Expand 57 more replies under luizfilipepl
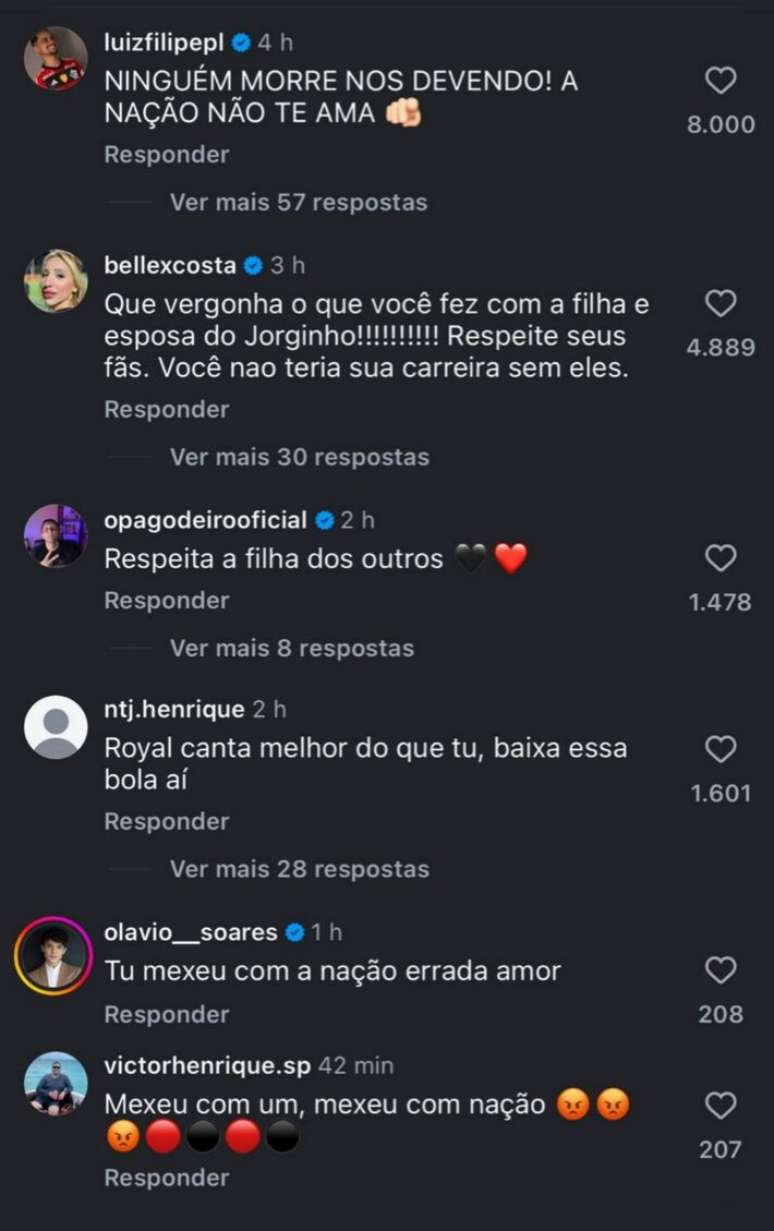This screenshot has width=774, height=1231. [298, 202]
